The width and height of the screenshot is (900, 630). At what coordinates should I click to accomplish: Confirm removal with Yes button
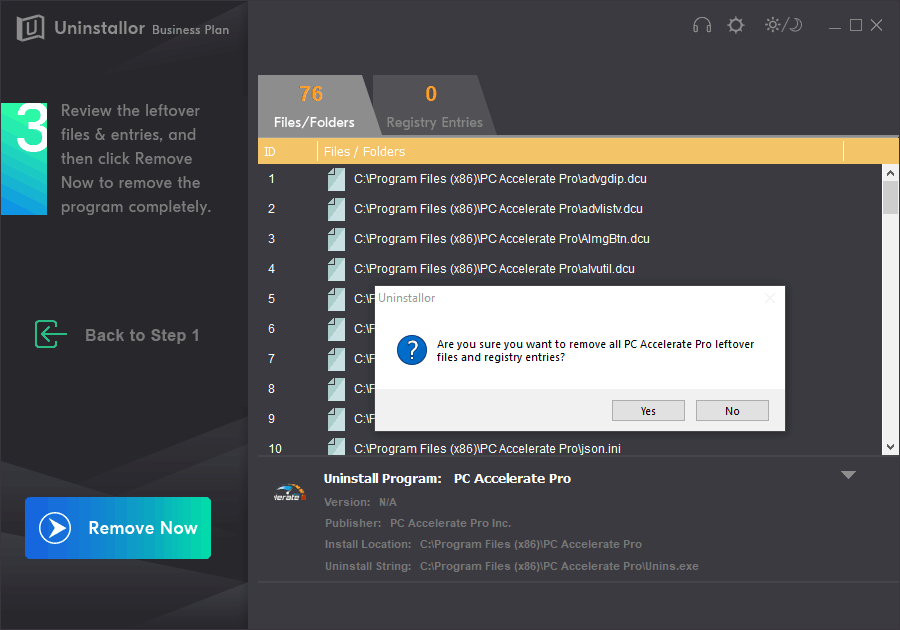(648, 410)
